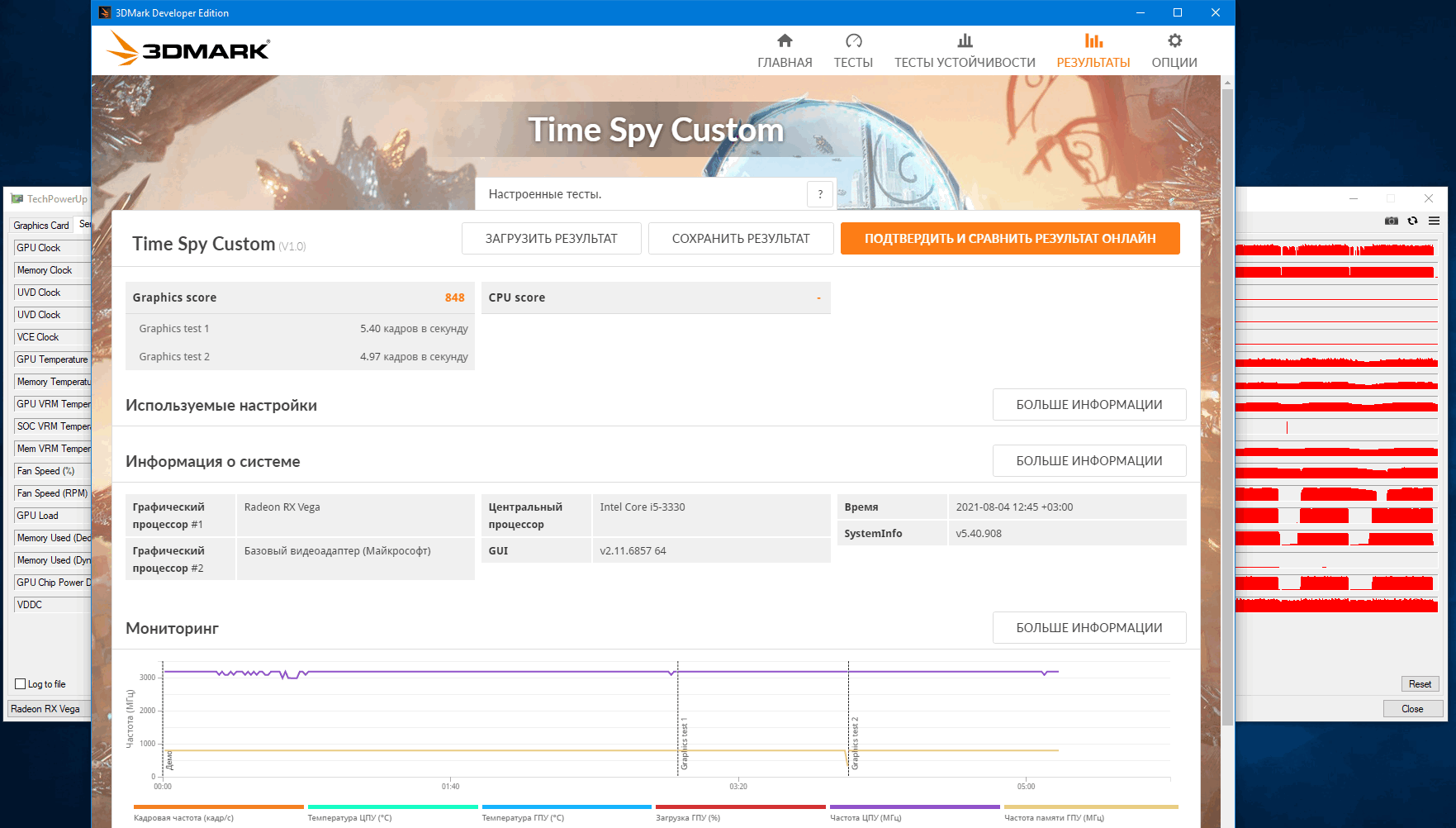This screenshot has width=1456, height=828.
Task: Take a screenshot with GPU-Z camera icon
Action: (x=1392, y=221)
